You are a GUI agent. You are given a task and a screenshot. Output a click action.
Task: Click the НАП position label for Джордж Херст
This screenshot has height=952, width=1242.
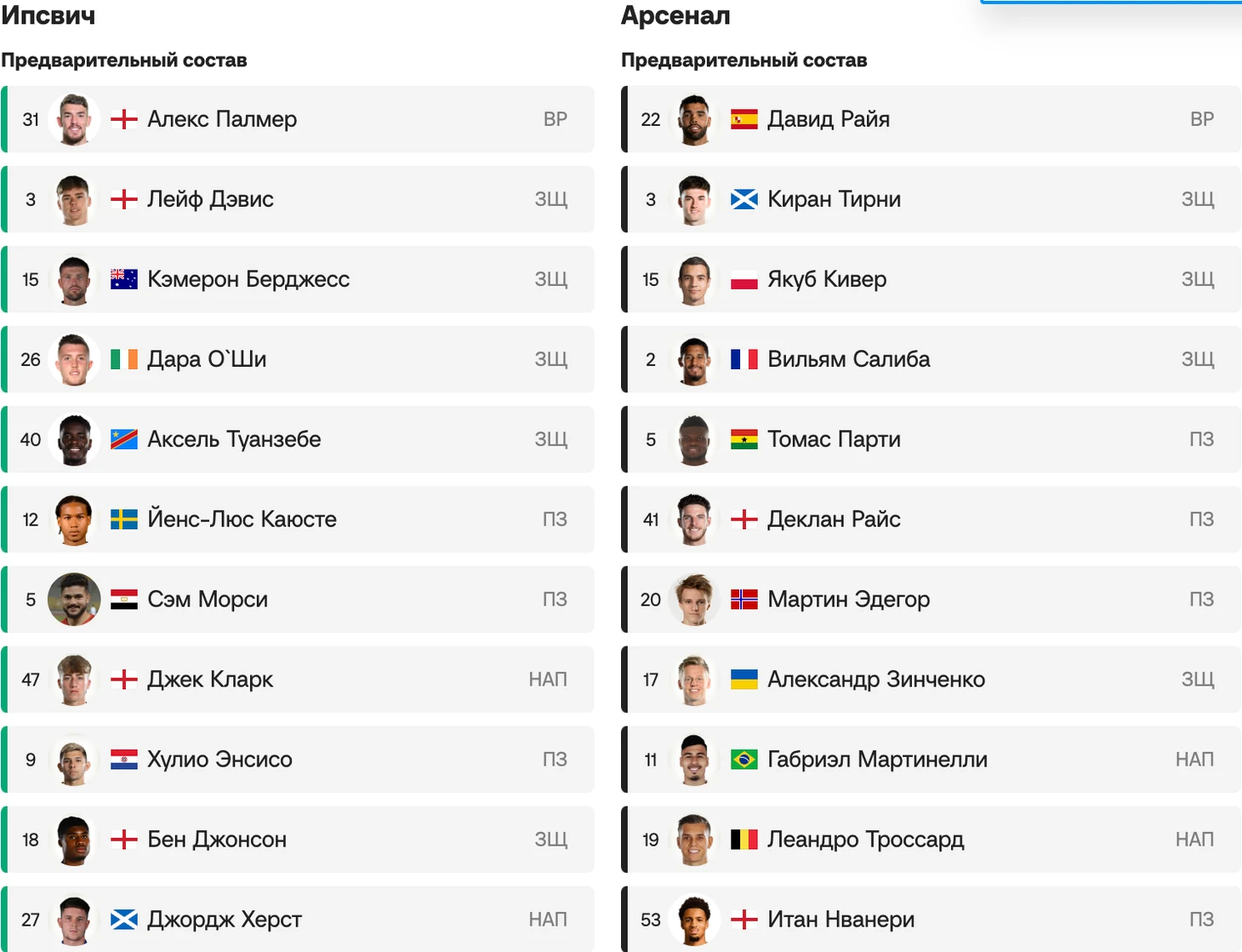[x=547, y=919]
